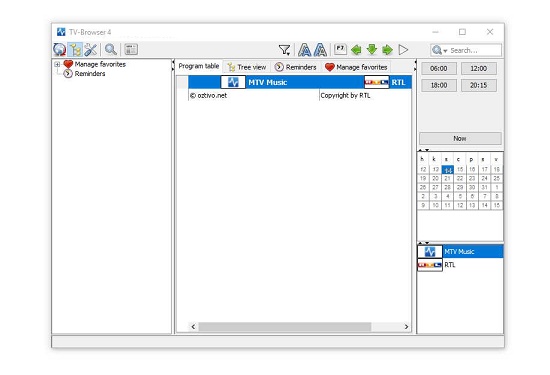
Task: Go to next day with right green arrow
Action: point(387,50)
